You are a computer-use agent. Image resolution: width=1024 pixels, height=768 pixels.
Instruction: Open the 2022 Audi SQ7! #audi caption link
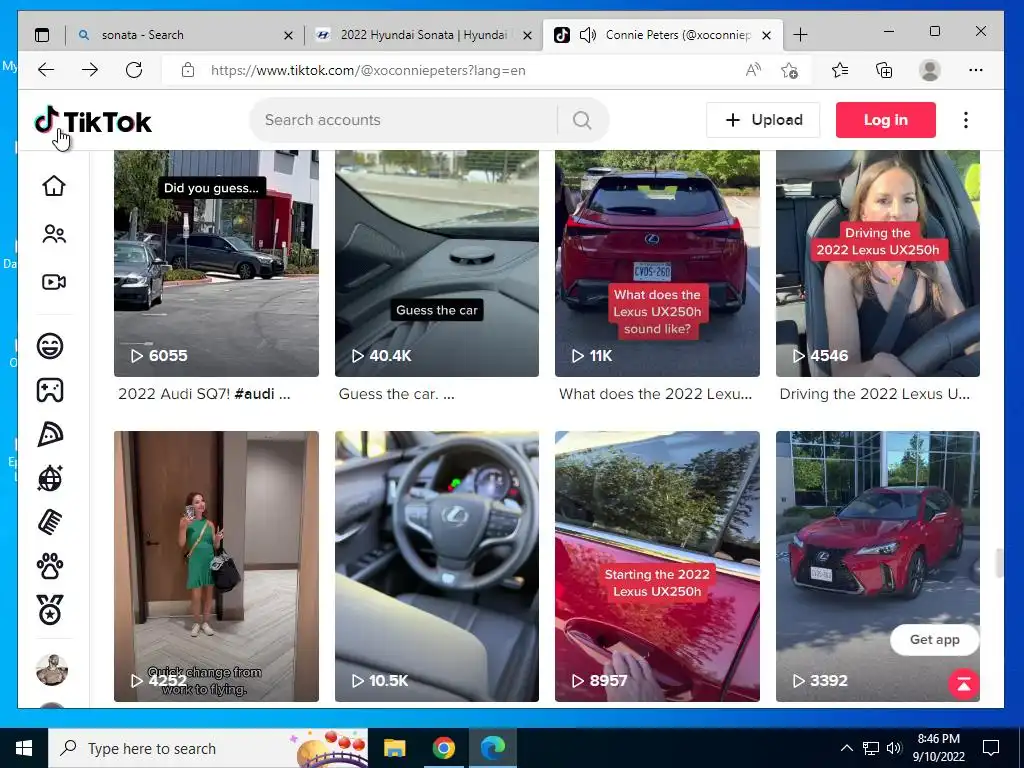[204, 394]
